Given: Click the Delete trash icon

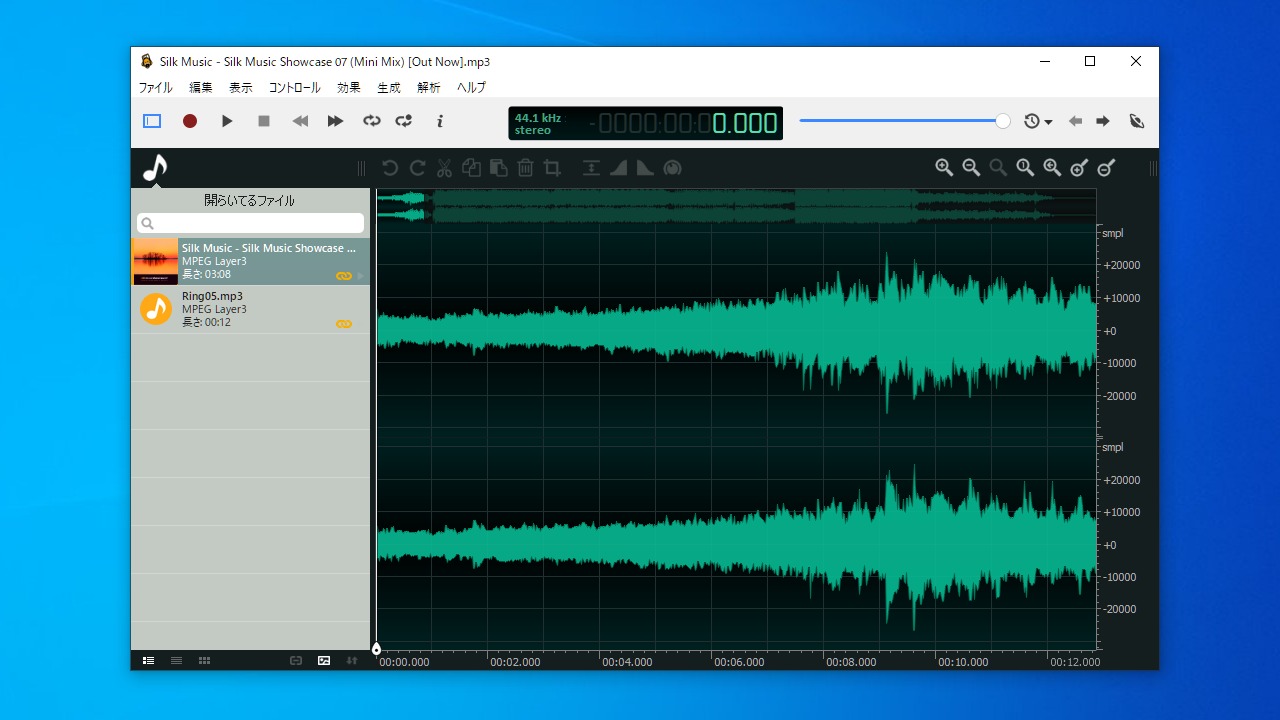Looking at the screenshot, I should coord(526,168).
